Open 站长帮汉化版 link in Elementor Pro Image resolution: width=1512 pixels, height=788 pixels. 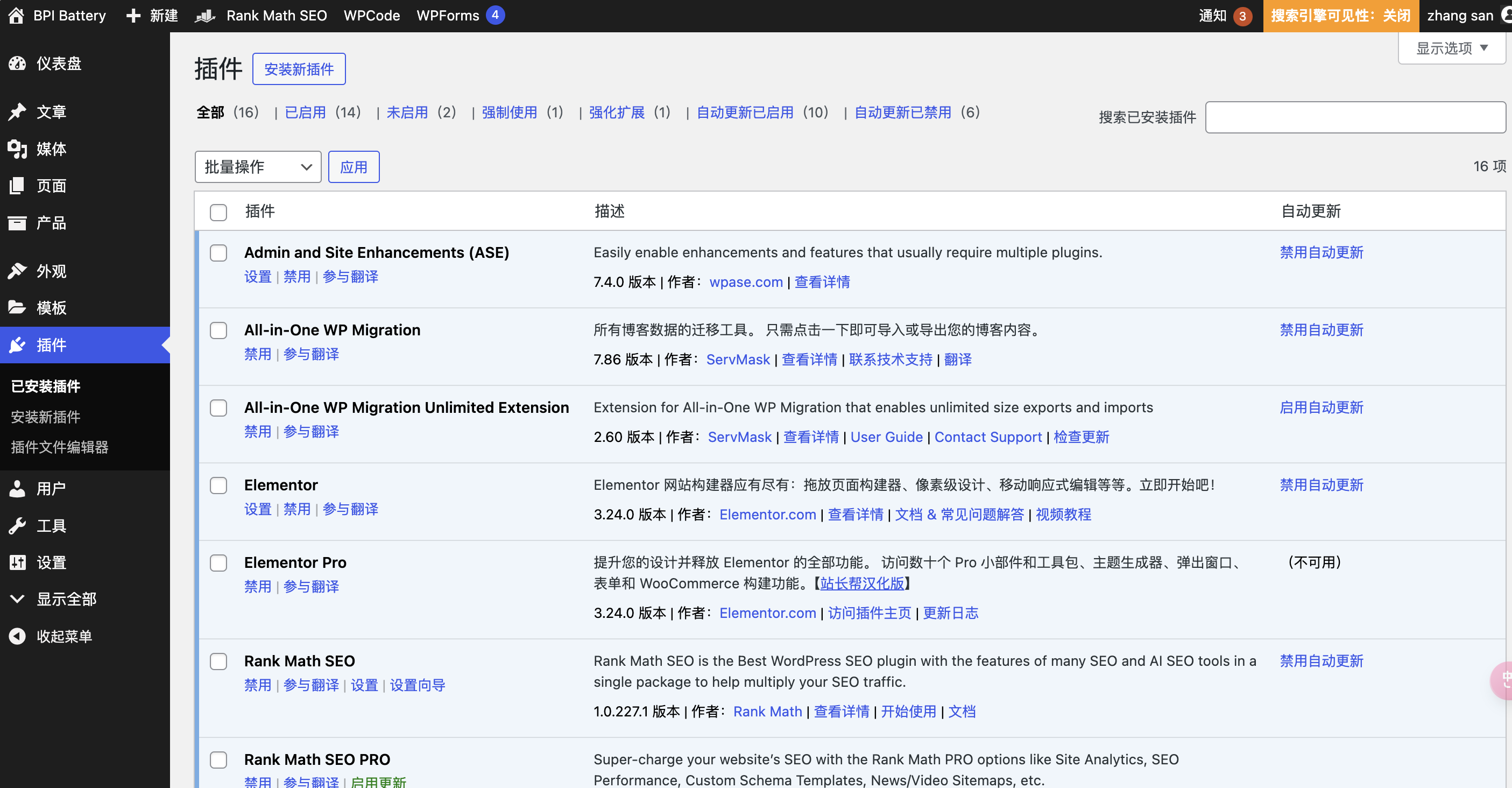tap(861, 583)
